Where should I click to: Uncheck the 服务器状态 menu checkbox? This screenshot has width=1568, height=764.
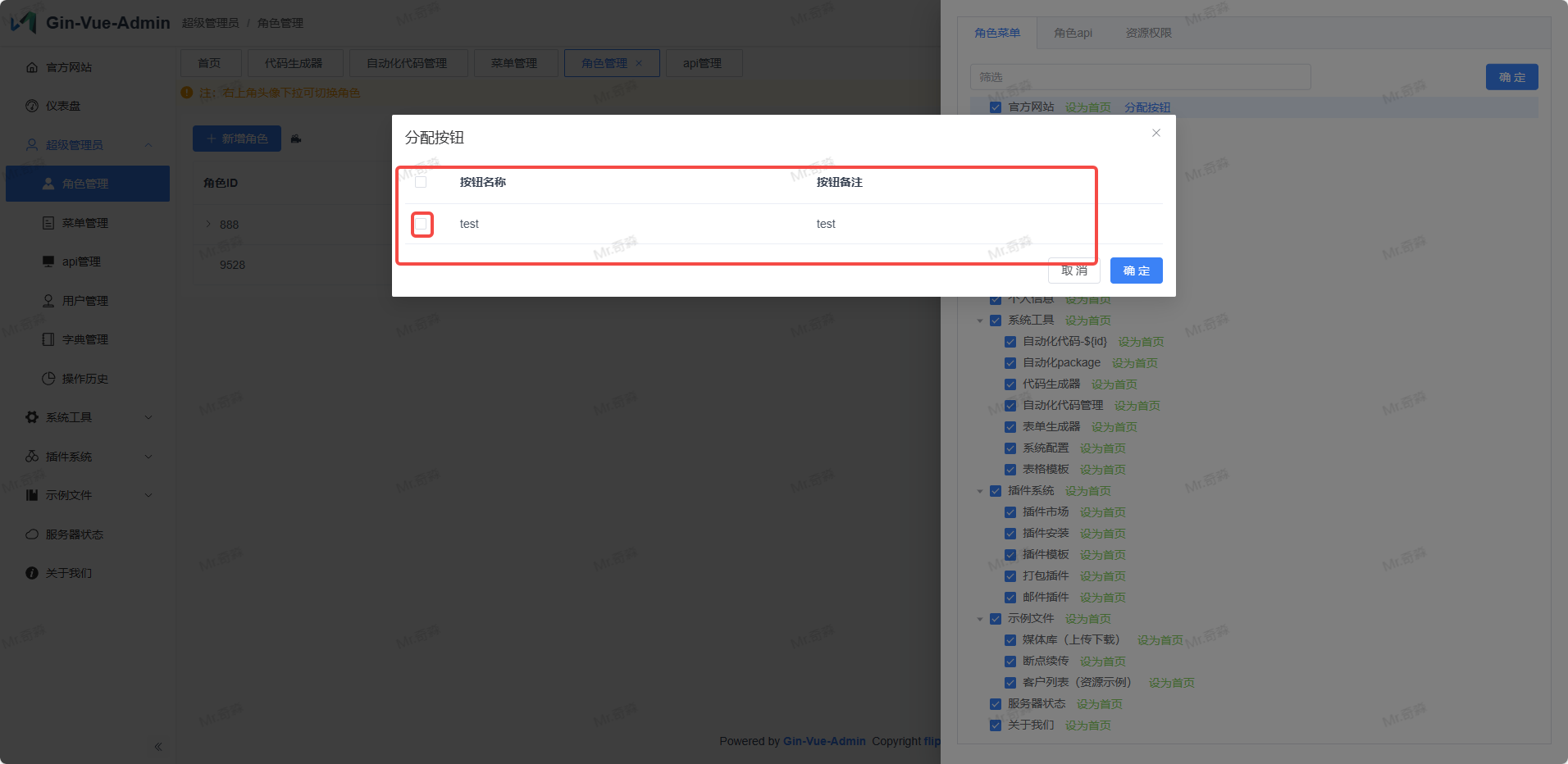click(996, 704)
